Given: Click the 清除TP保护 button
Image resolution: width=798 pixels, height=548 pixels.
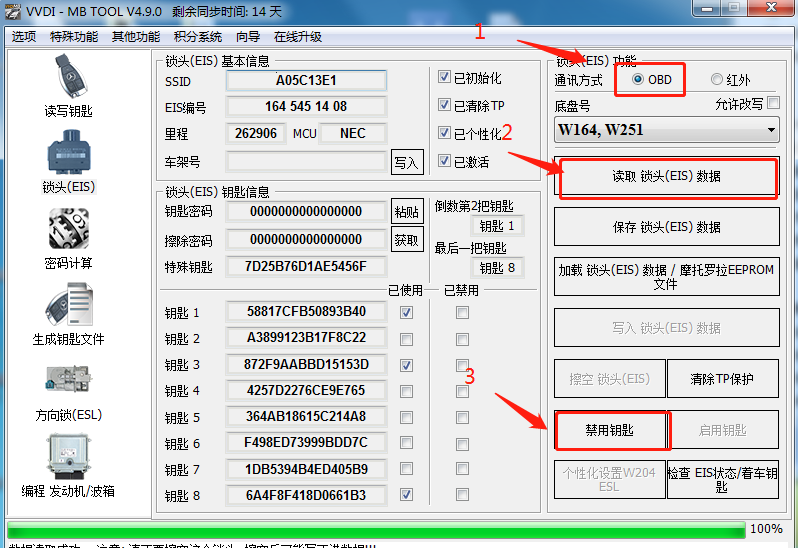Looking at the screenshot, I should tap(722, 379).
